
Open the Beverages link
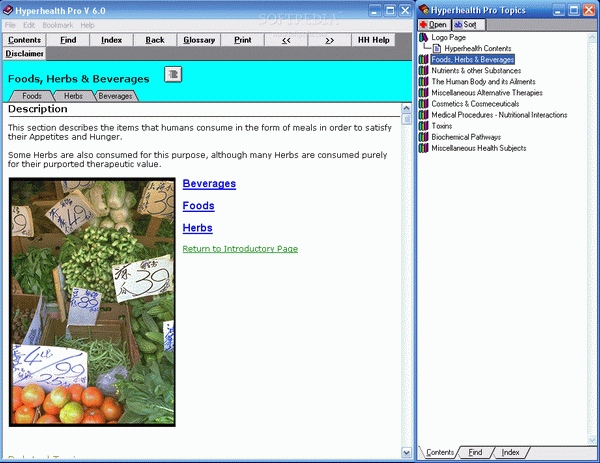coord(209,184)
